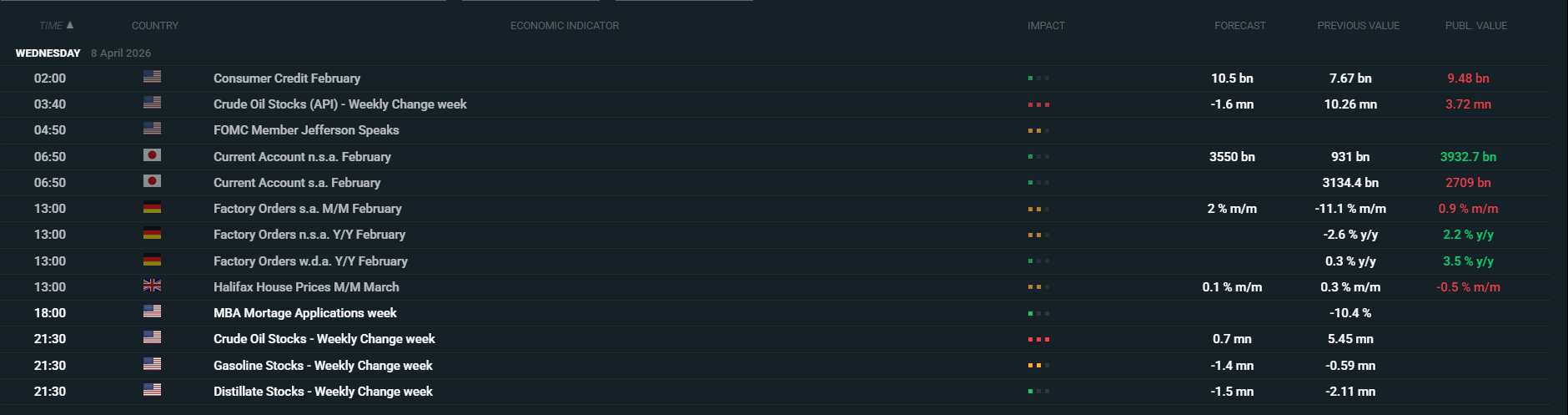Sort events by the TIME column arrow
The image size is (1568, 415).
70,25
